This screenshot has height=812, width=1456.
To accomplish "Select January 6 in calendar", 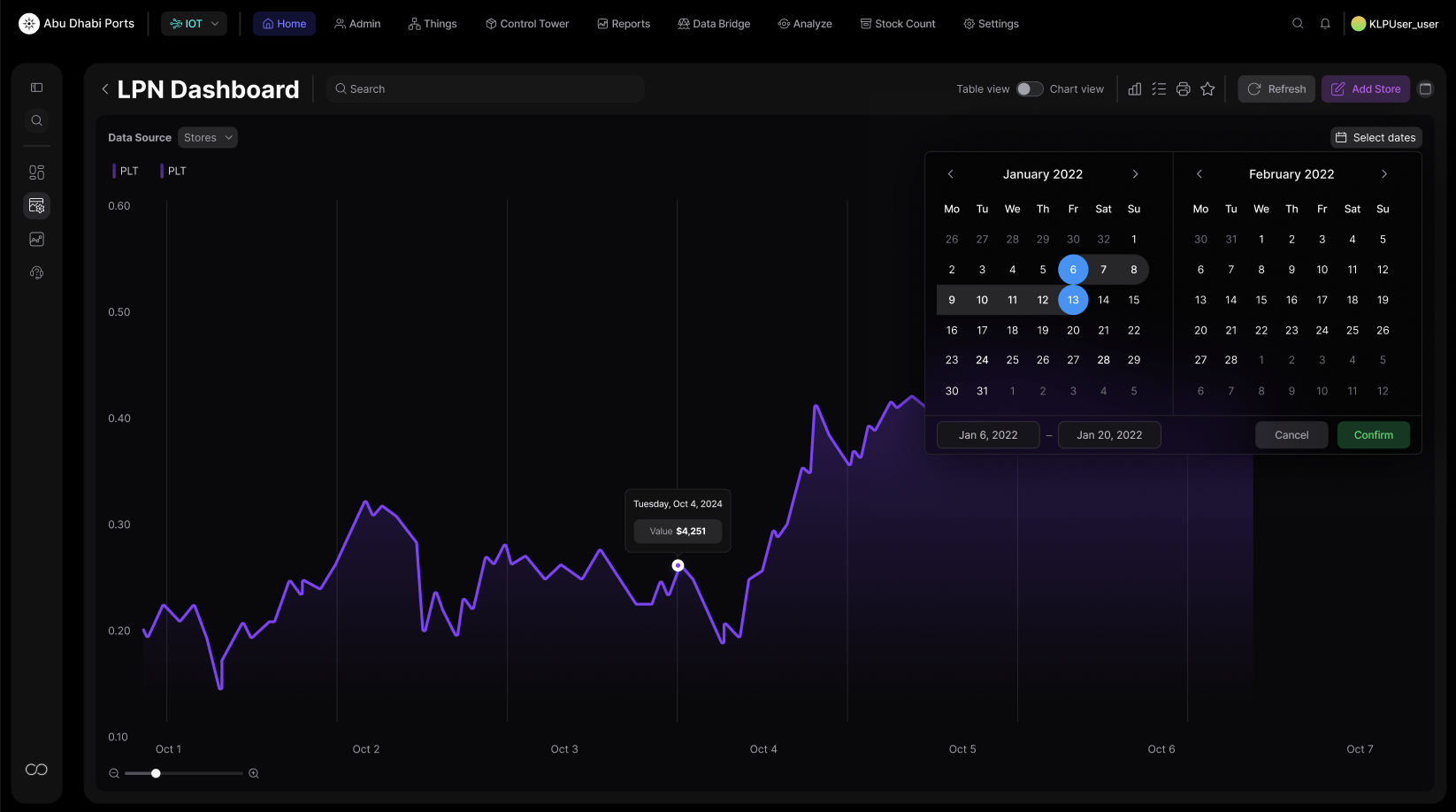I will pyautogui.click(x=1073, y=270).
